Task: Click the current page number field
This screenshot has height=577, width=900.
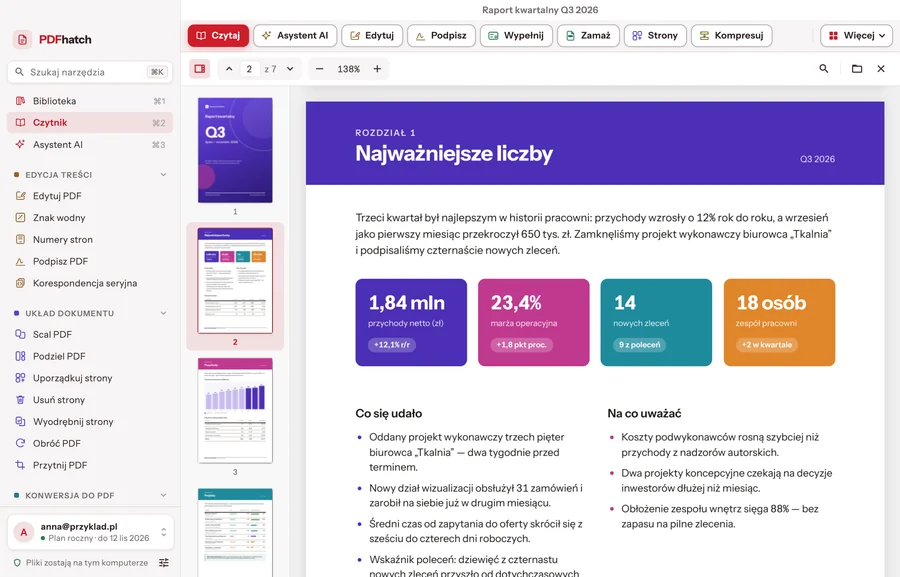Action: pyautogui.click(x=249, y=69)
